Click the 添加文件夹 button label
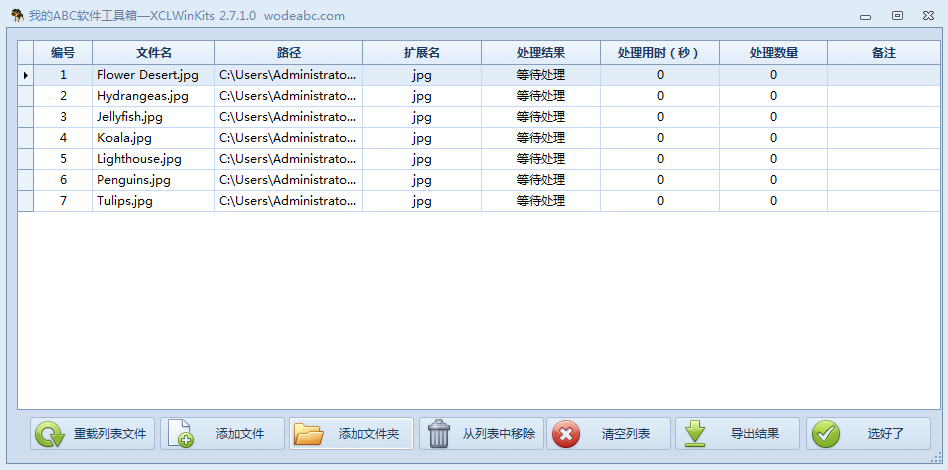The height and width of the screenshot is (470, 948). tap(369, 434)
